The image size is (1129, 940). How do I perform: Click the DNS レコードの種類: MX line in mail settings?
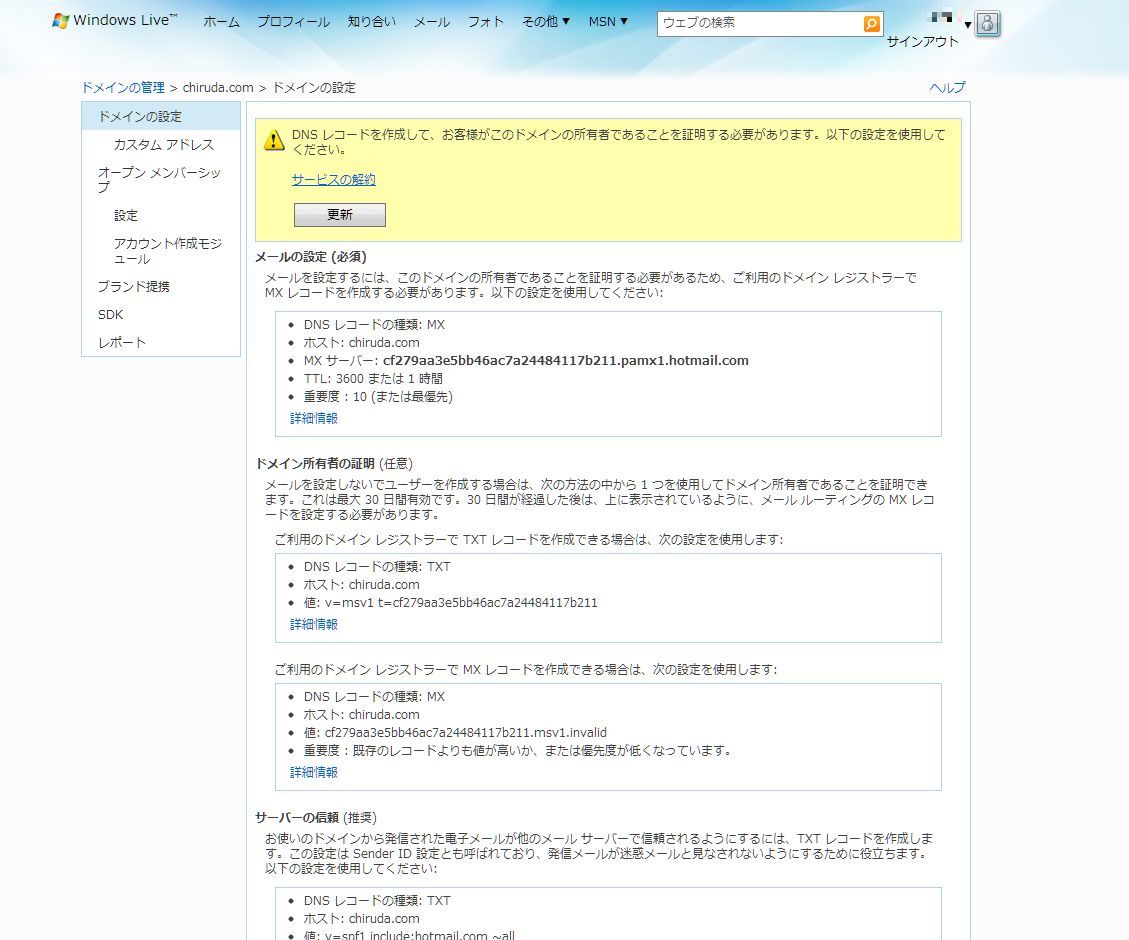pyautogui.click(x=374, y=325)
